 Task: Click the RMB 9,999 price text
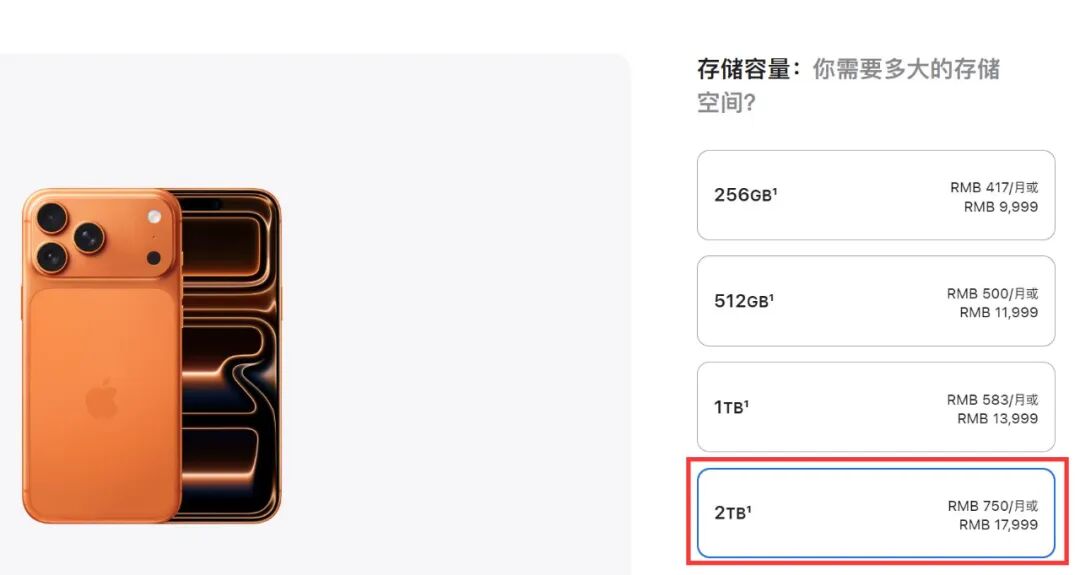[x=1000, y=207]
